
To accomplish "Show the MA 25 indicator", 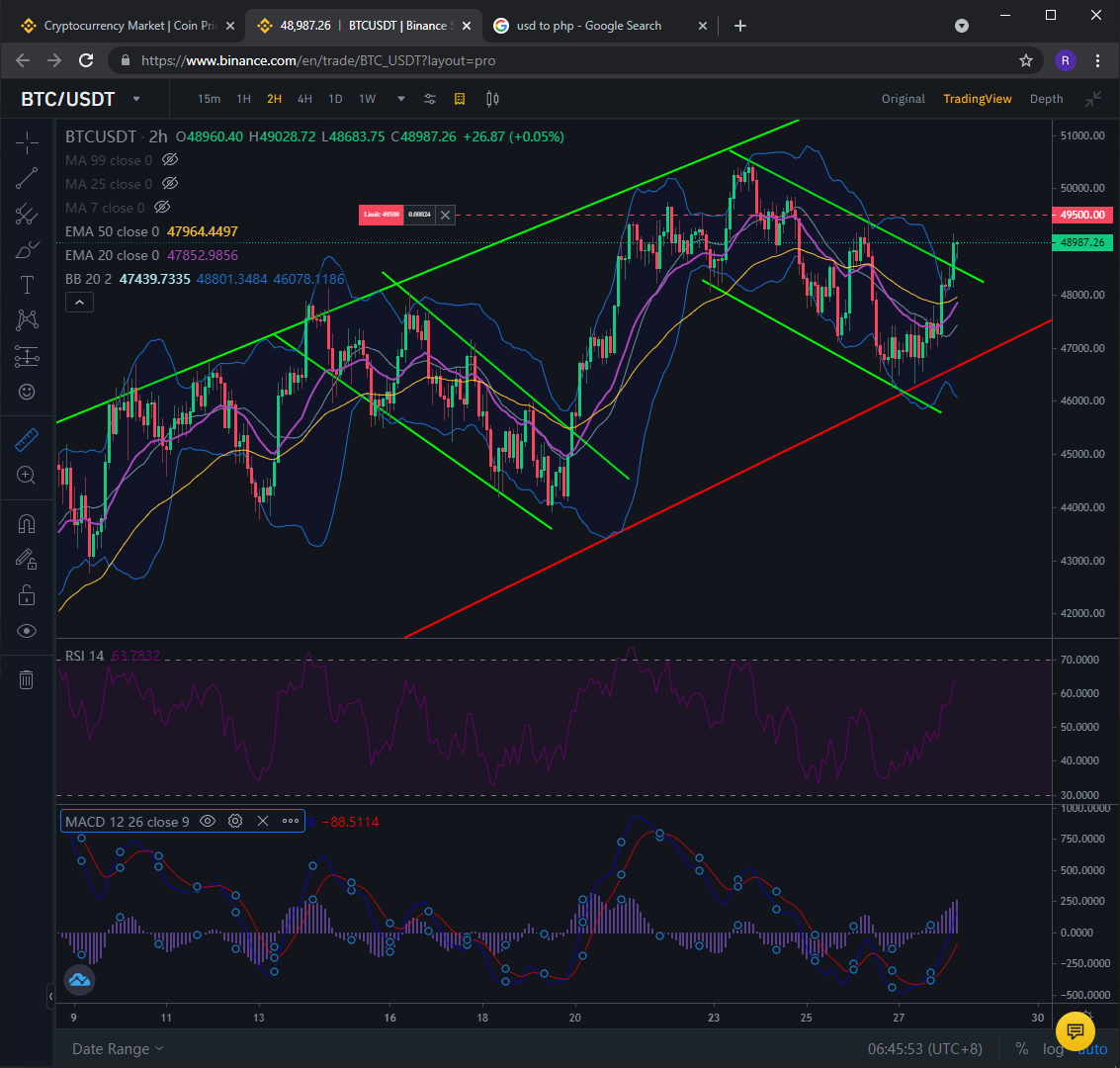I will tap(169, 184).
